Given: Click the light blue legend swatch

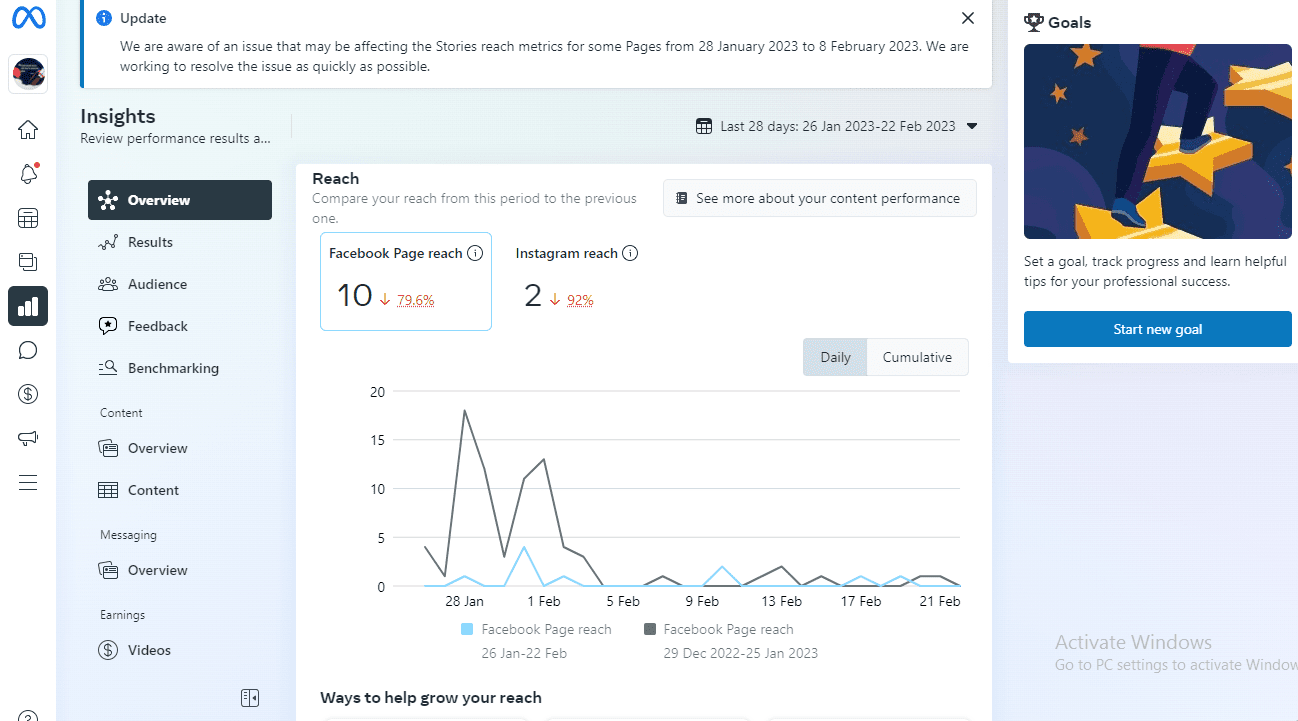Looking at the screenshot, I should 467,629.
